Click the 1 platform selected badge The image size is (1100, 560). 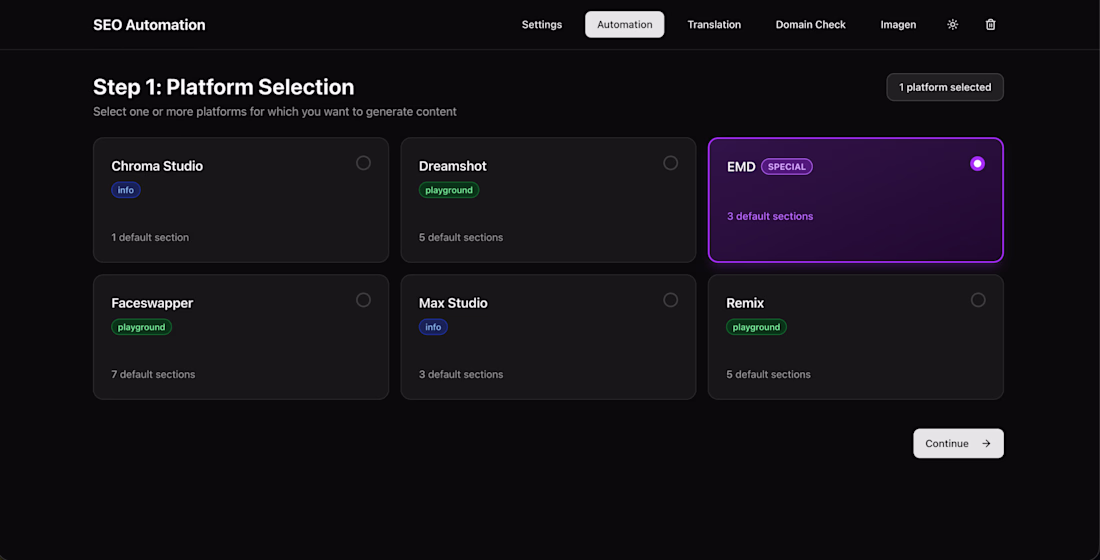944,87
